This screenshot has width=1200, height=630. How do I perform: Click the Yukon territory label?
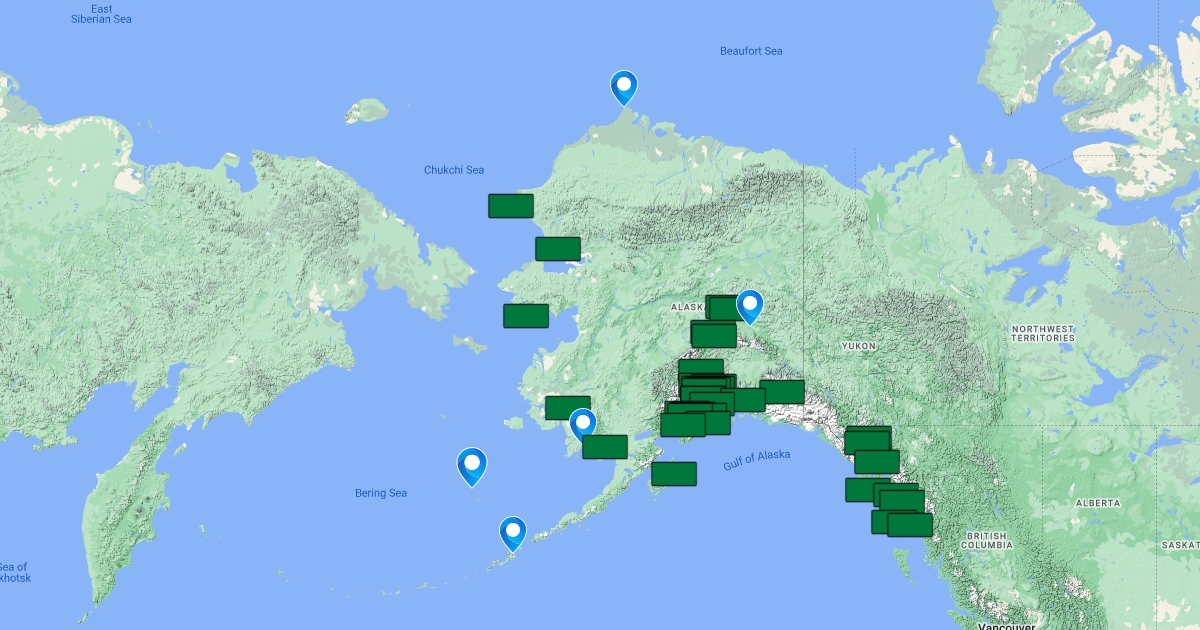pyautogui.click(x=859, y=346)
